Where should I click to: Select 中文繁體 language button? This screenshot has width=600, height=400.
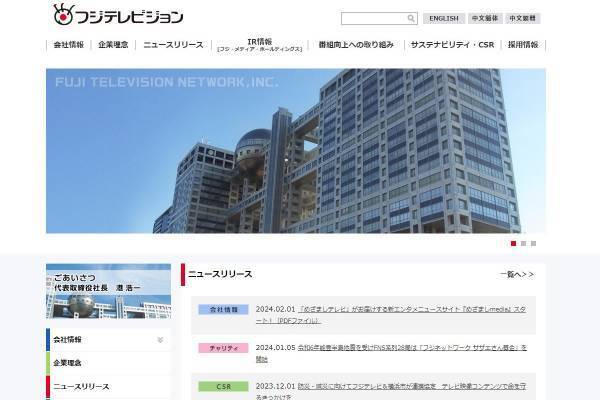click(x=522, y=18)
